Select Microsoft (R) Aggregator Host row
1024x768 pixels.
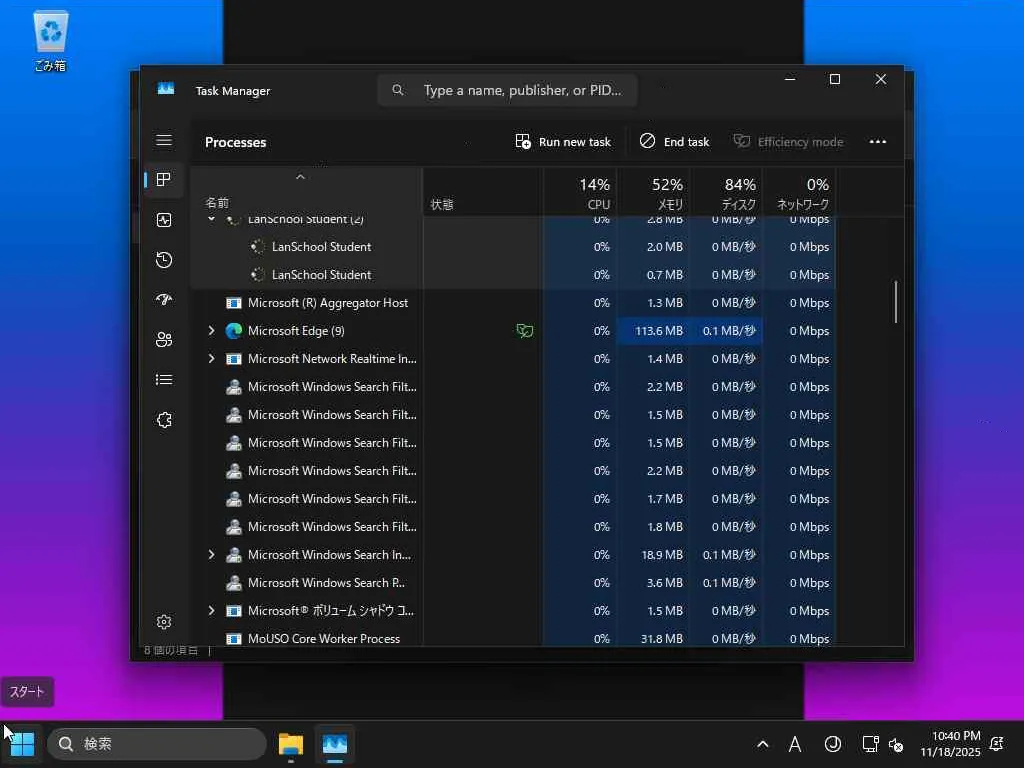[513, 303]
